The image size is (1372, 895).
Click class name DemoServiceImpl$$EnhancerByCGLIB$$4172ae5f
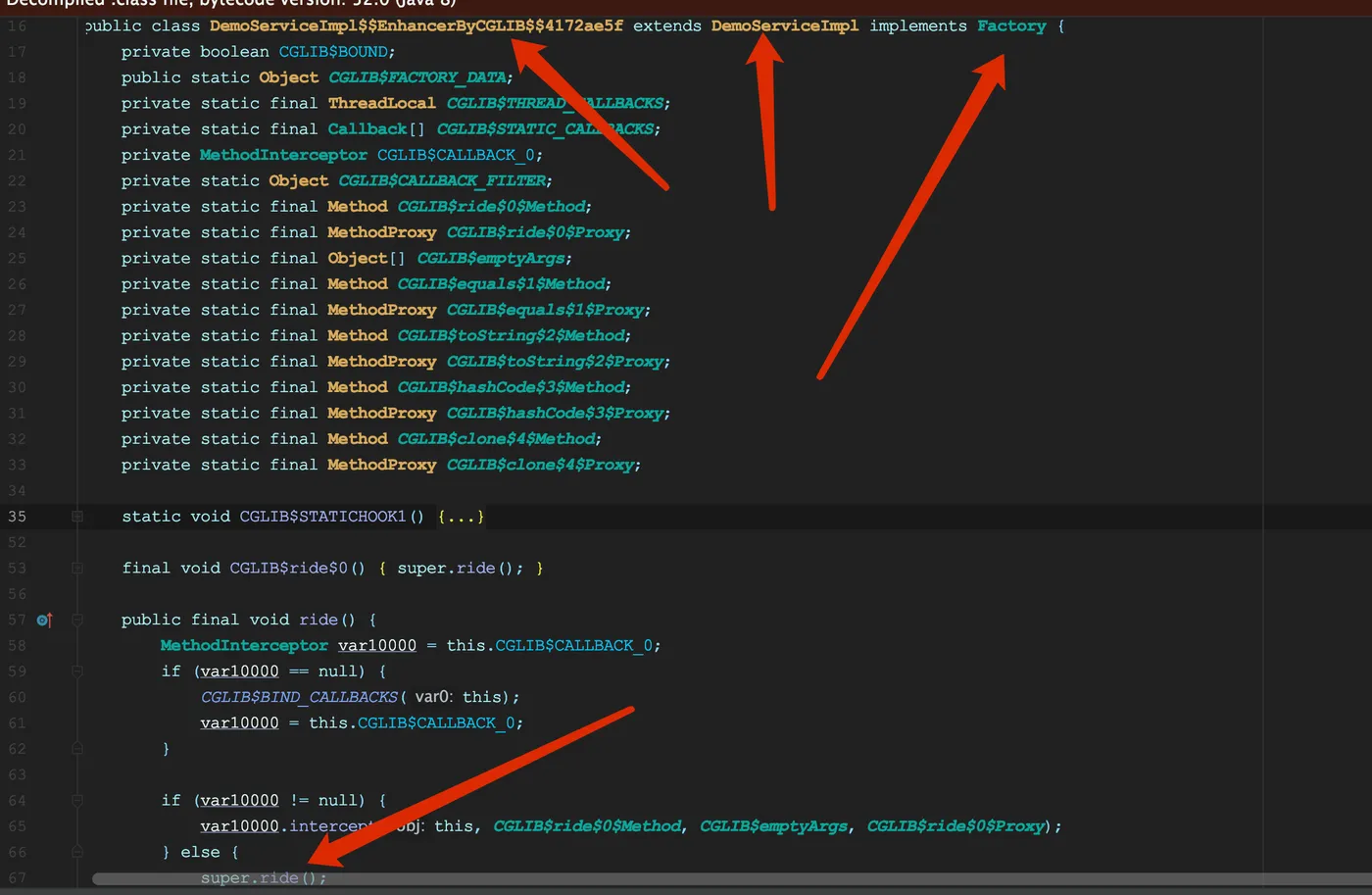(416, 25)
